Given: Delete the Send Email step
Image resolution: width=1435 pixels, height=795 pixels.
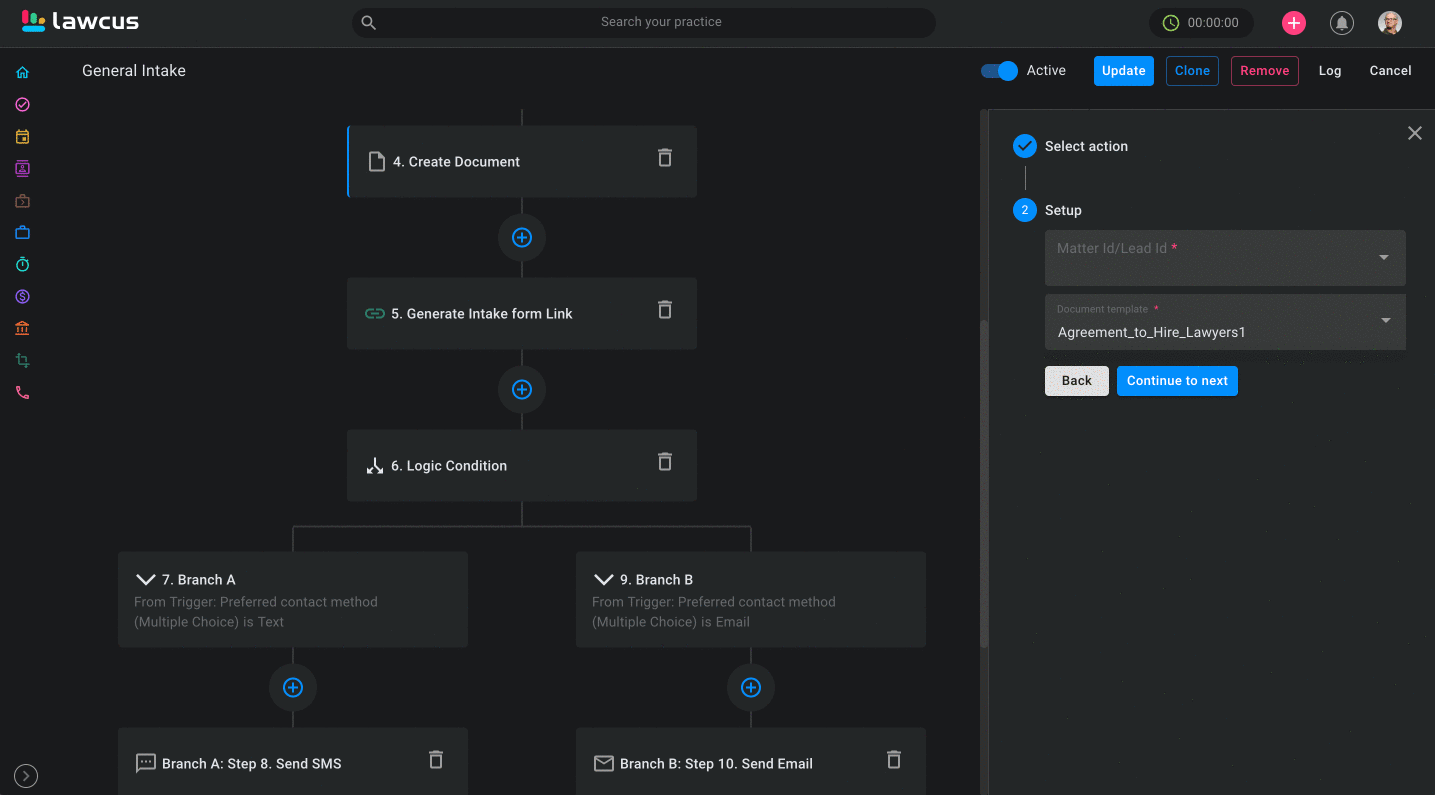Looking at the screenshot, I should [894, 760].
